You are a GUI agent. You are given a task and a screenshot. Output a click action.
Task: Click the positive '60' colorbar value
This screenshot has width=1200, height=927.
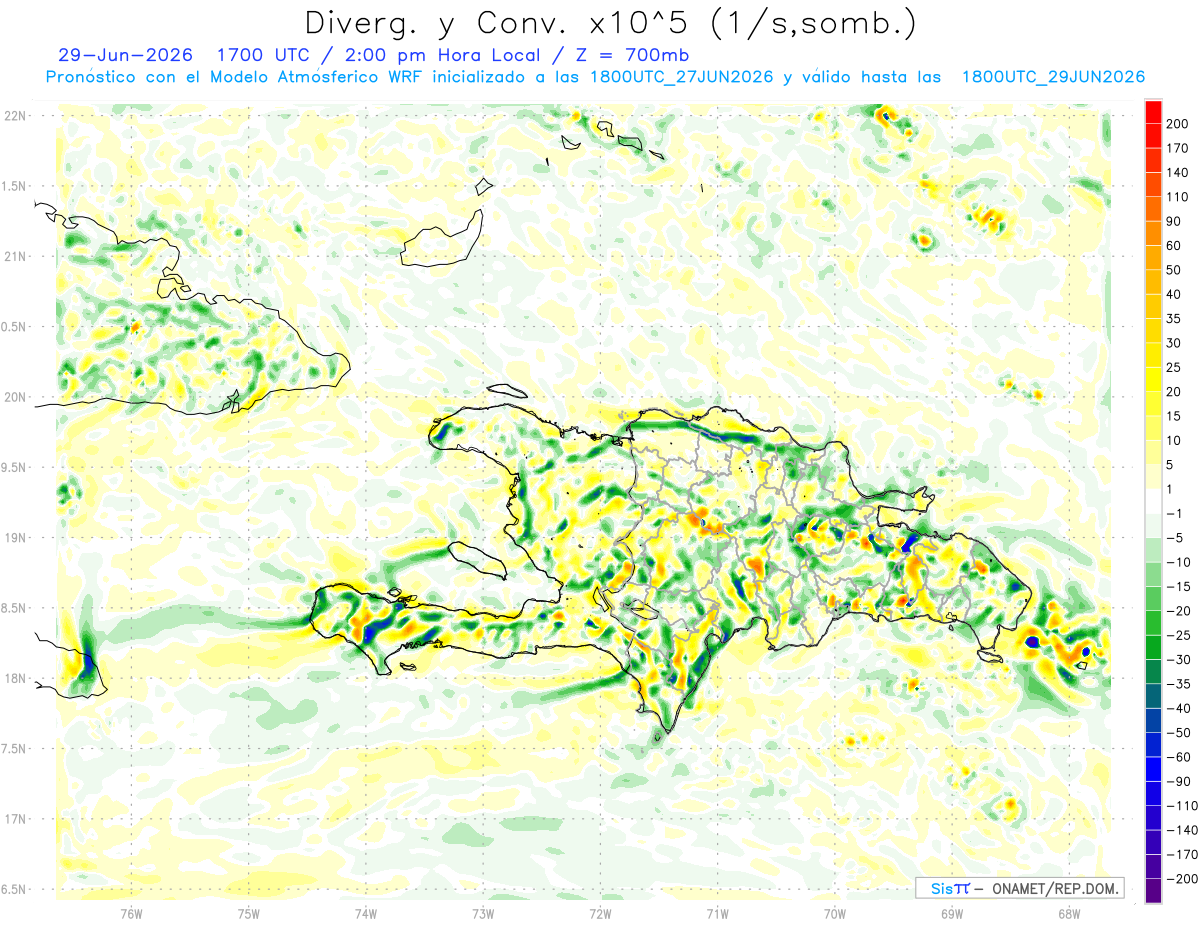point(1174,246)
